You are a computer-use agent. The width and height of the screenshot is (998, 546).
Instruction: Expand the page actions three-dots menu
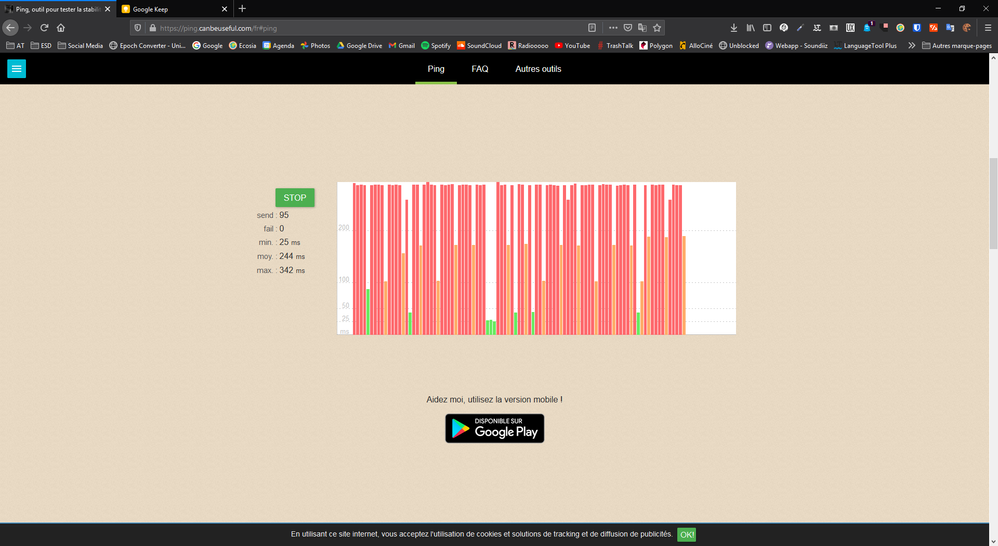(613, 28)
